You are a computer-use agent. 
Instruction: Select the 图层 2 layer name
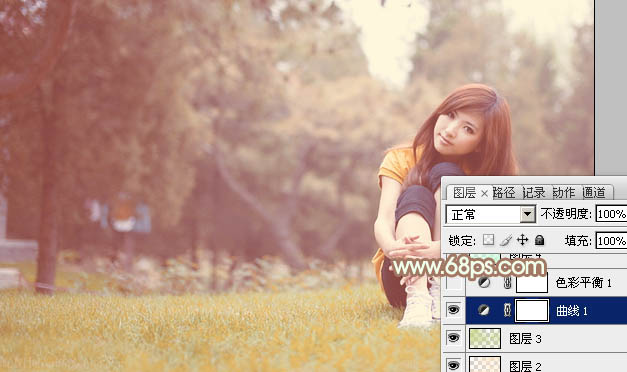525,366
